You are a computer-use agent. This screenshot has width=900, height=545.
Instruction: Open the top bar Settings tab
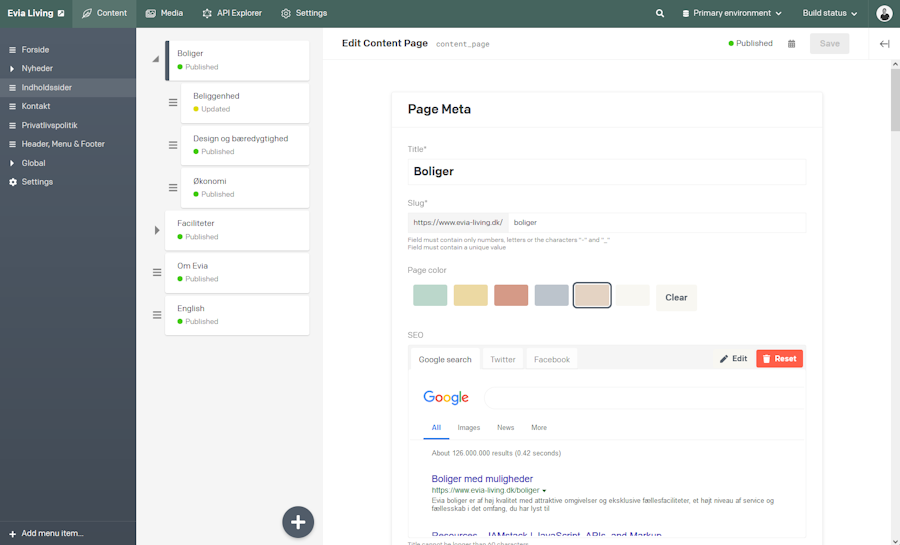click(304, 13)
